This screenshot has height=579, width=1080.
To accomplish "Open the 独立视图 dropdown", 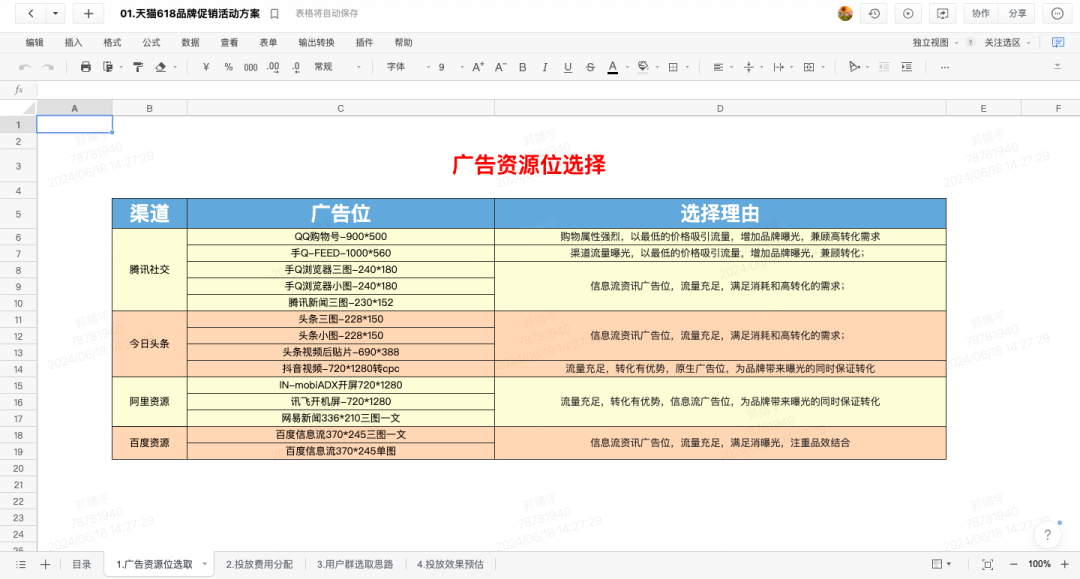I will point(935,43).
